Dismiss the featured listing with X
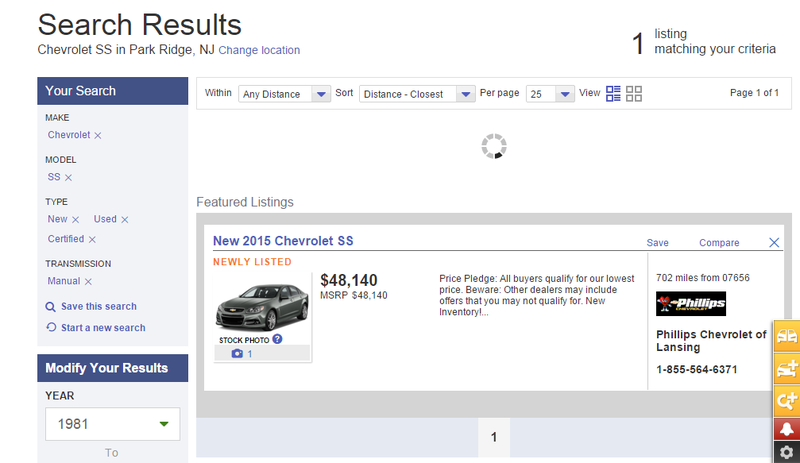Image resolution: width=800 pixels, height=463 pixels. (x=774, y=242)
